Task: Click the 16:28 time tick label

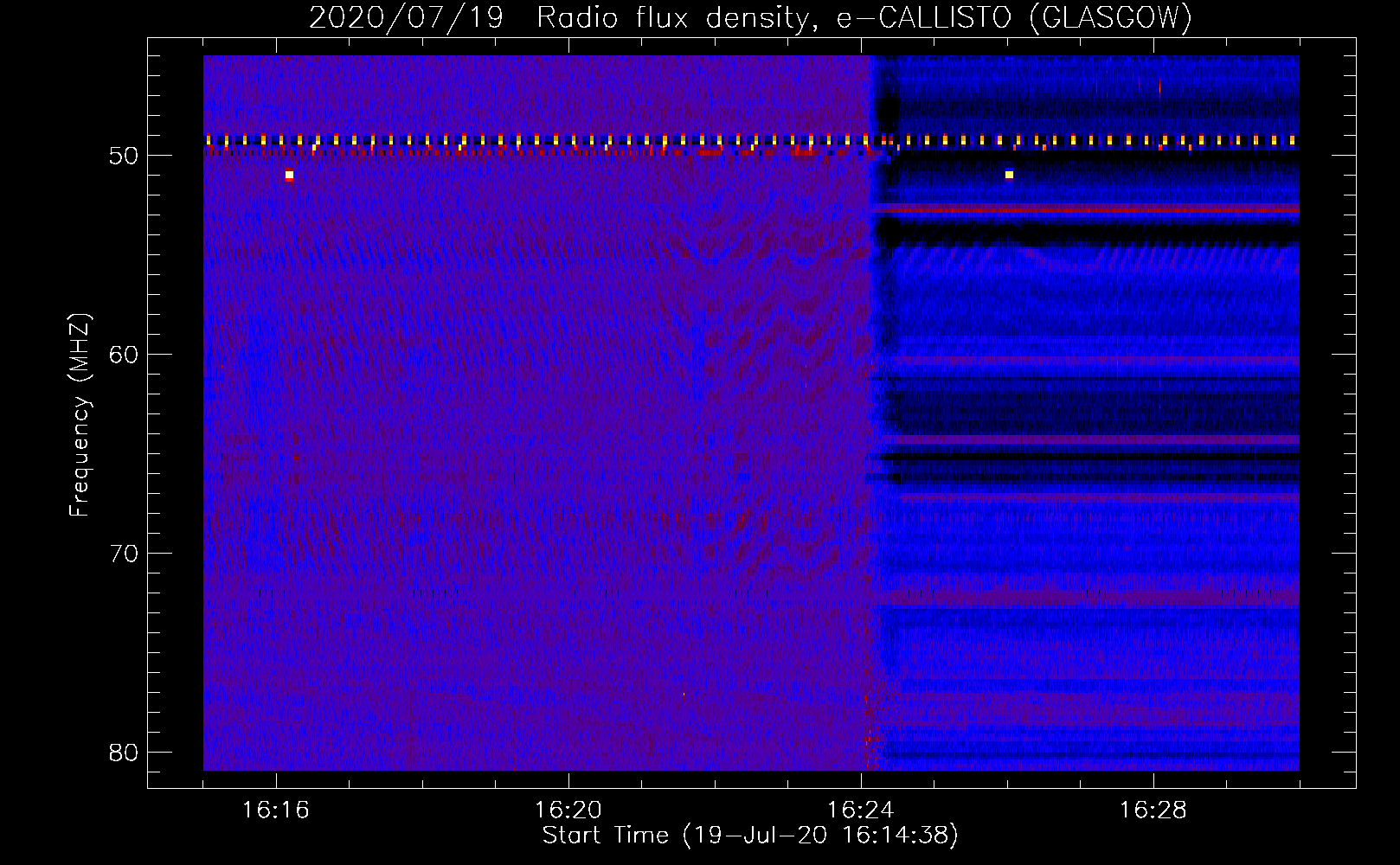Action: 1153,811
